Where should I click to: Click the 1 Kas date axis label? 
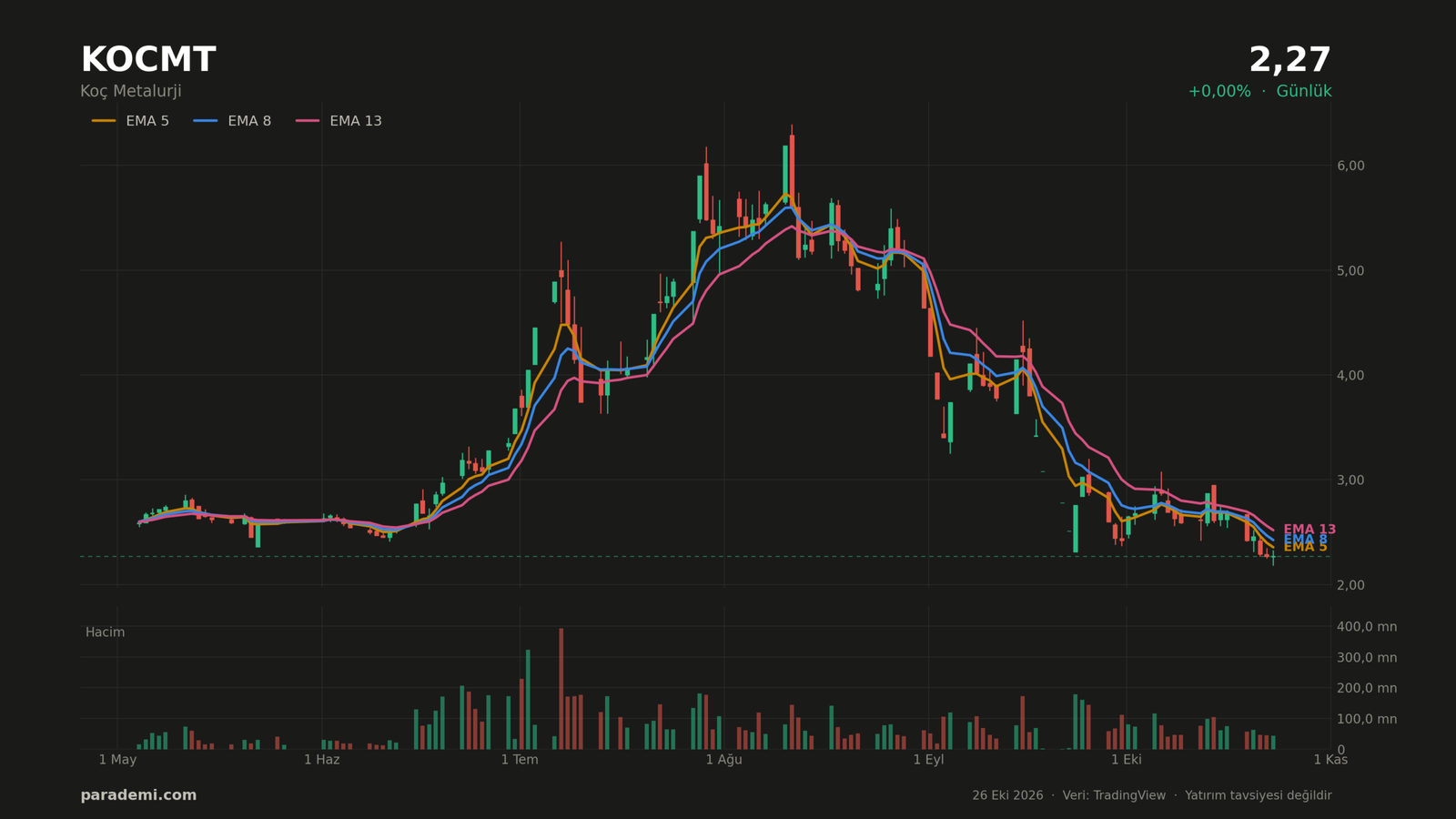pyautogui.click(x=1330, y=760)
